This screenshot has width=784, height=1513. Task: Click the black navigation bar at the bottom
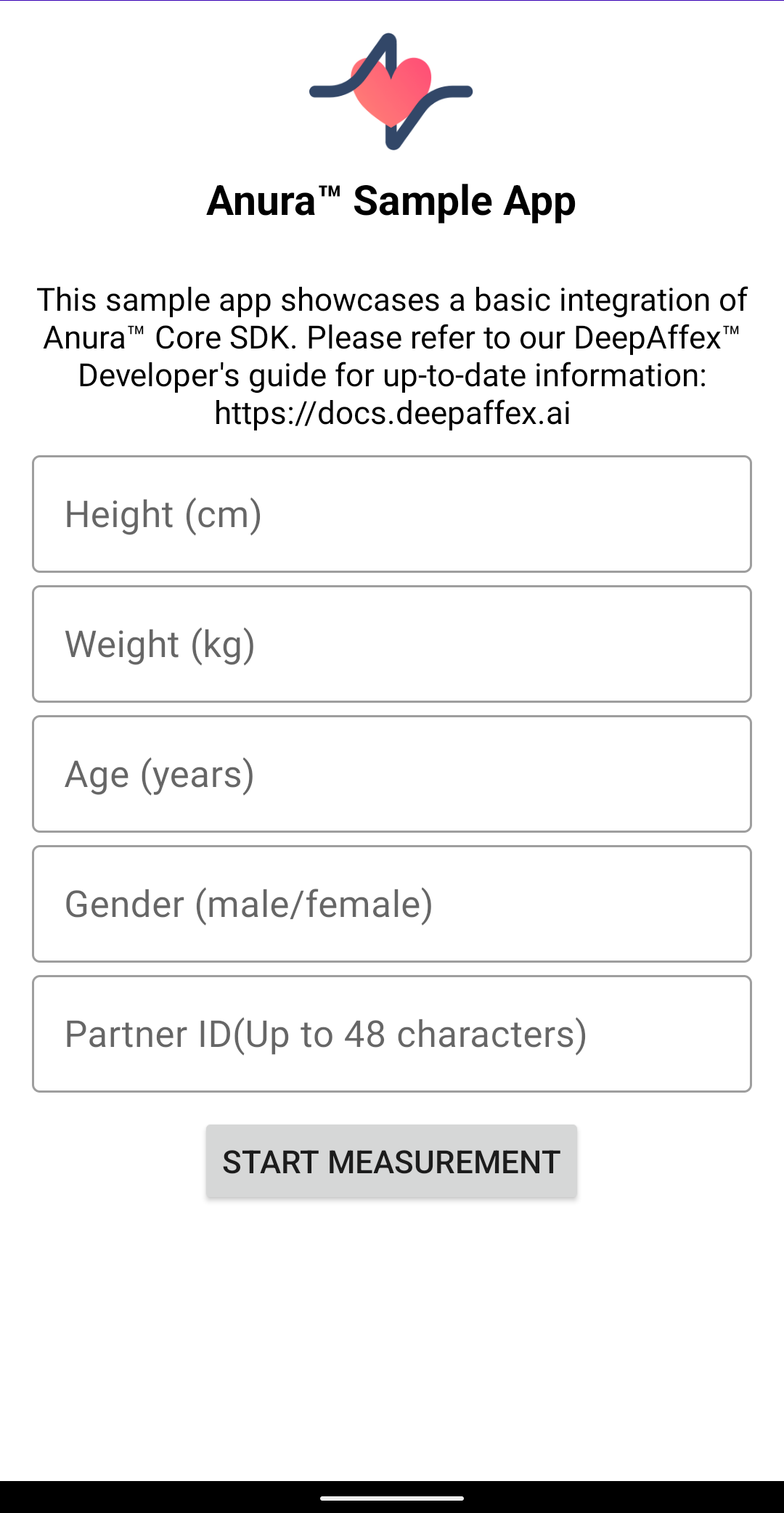coord(145,1497)
